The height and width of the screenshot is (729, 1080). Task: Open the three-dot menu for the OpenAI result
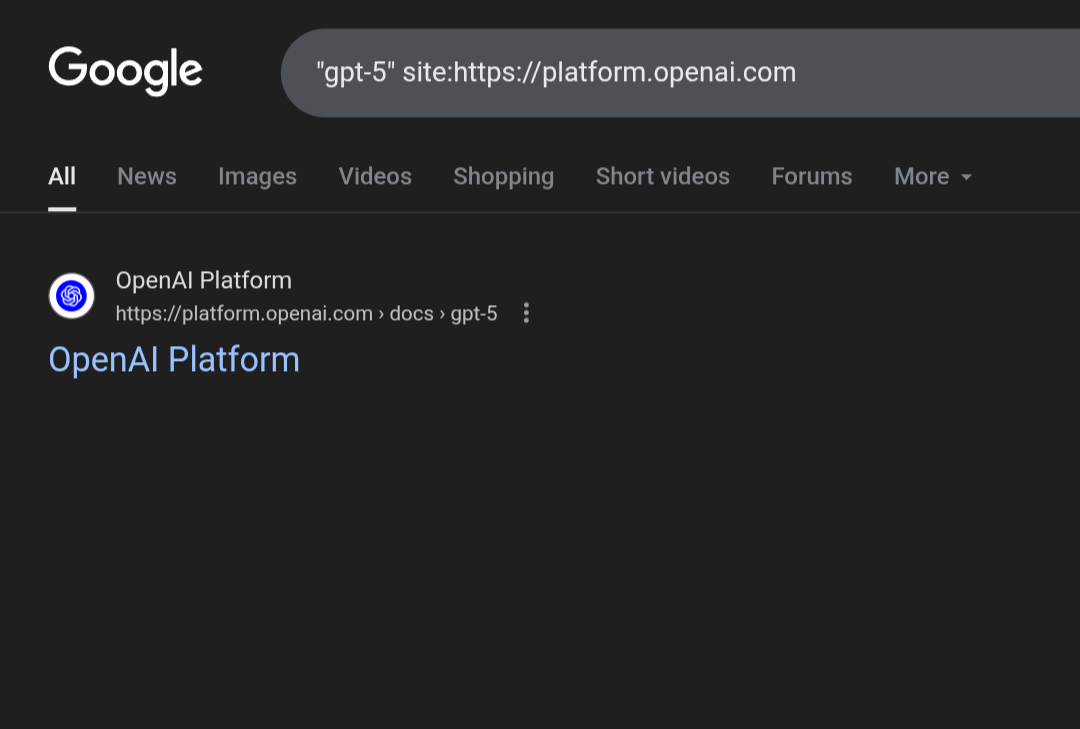526,313
